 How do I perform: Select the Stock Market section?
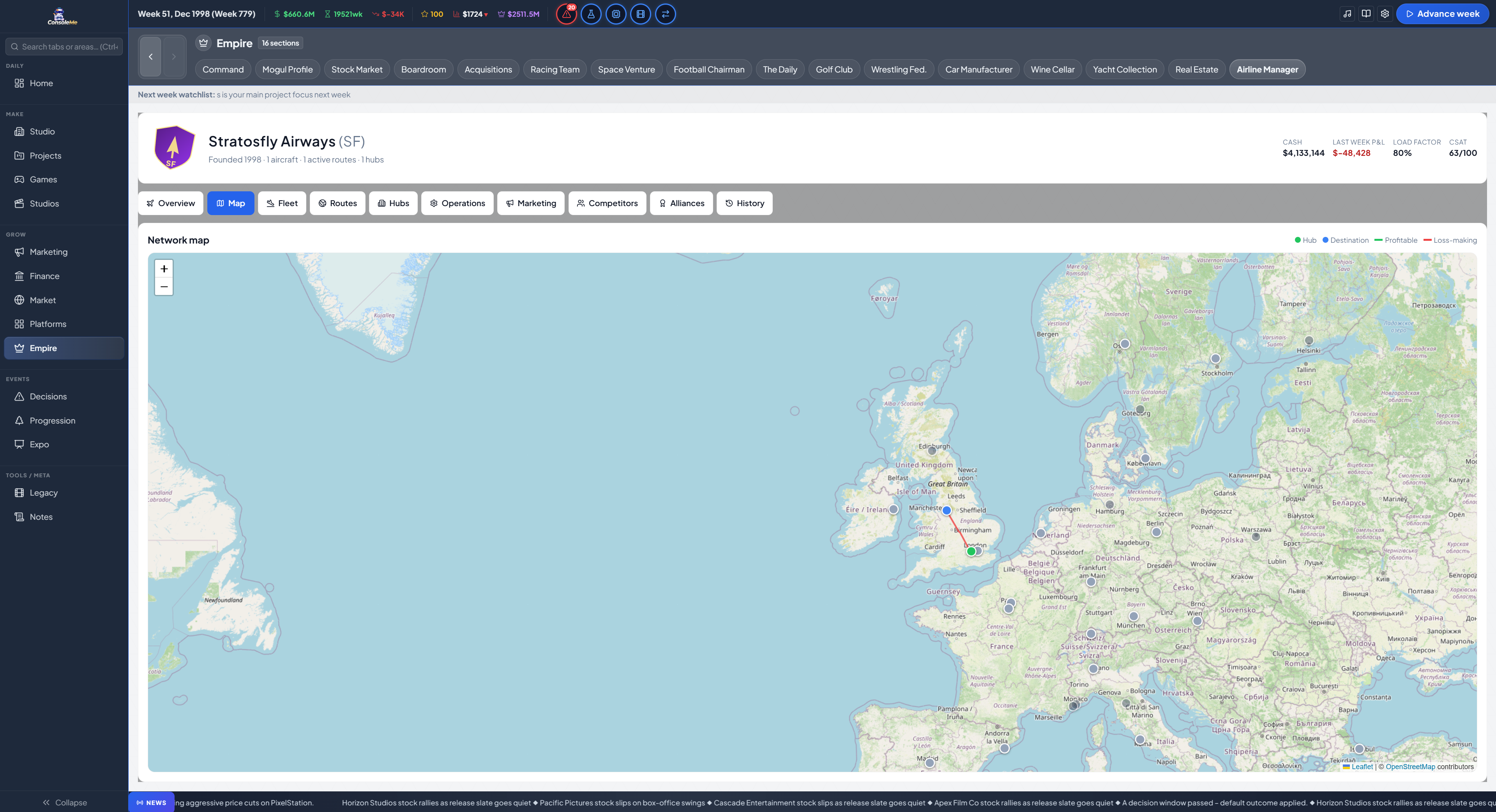tap(357, 69)
